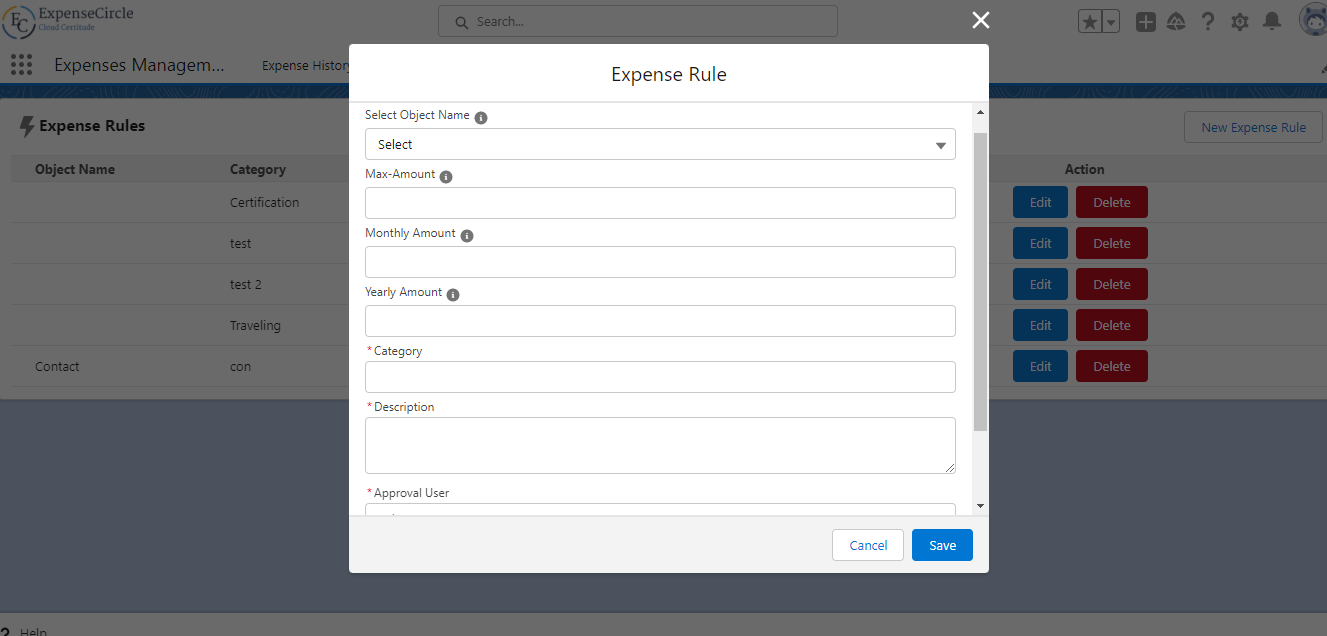Image resolution: width=1327 pixels, height=636 pixels.
Task: Click into the Description text area
Action: [x=660, y=445]
